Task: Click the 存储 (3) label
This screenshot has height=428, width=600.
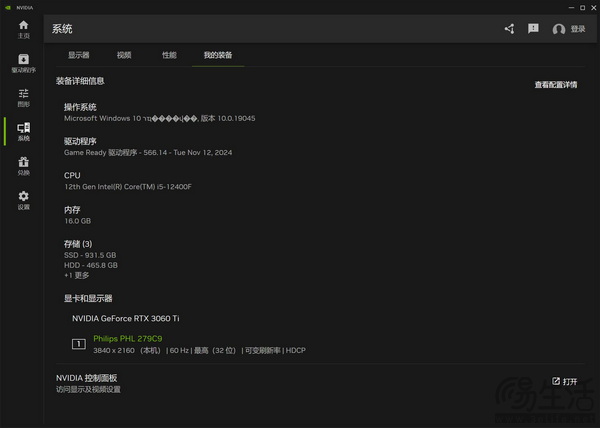Action: (78, 244)
